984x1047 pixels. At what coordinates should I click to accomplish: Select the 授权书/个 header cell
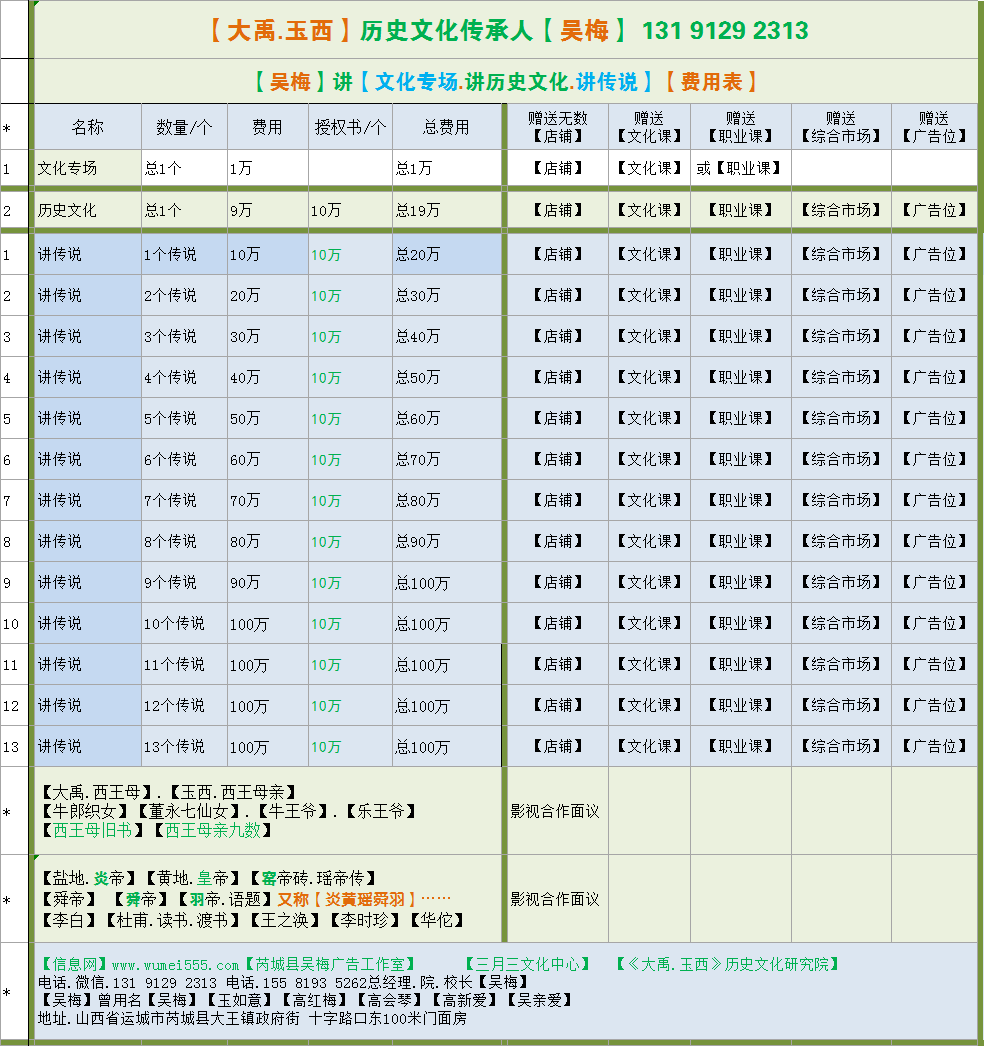pos(350,127)
